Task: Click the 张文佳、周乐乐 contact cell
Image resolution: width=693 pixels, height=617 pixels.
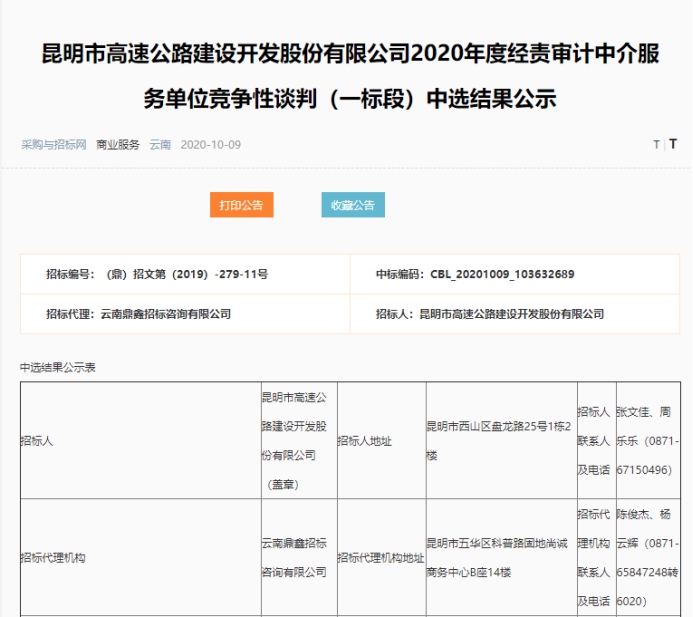Action: point(650,440)
